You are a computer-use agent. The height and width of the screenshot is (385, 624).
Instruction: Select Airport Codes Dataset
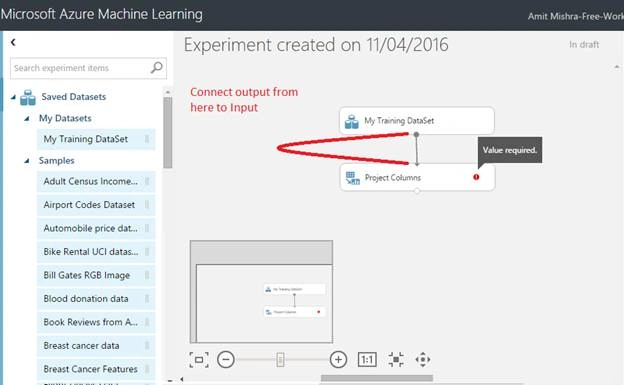[96, 205]
